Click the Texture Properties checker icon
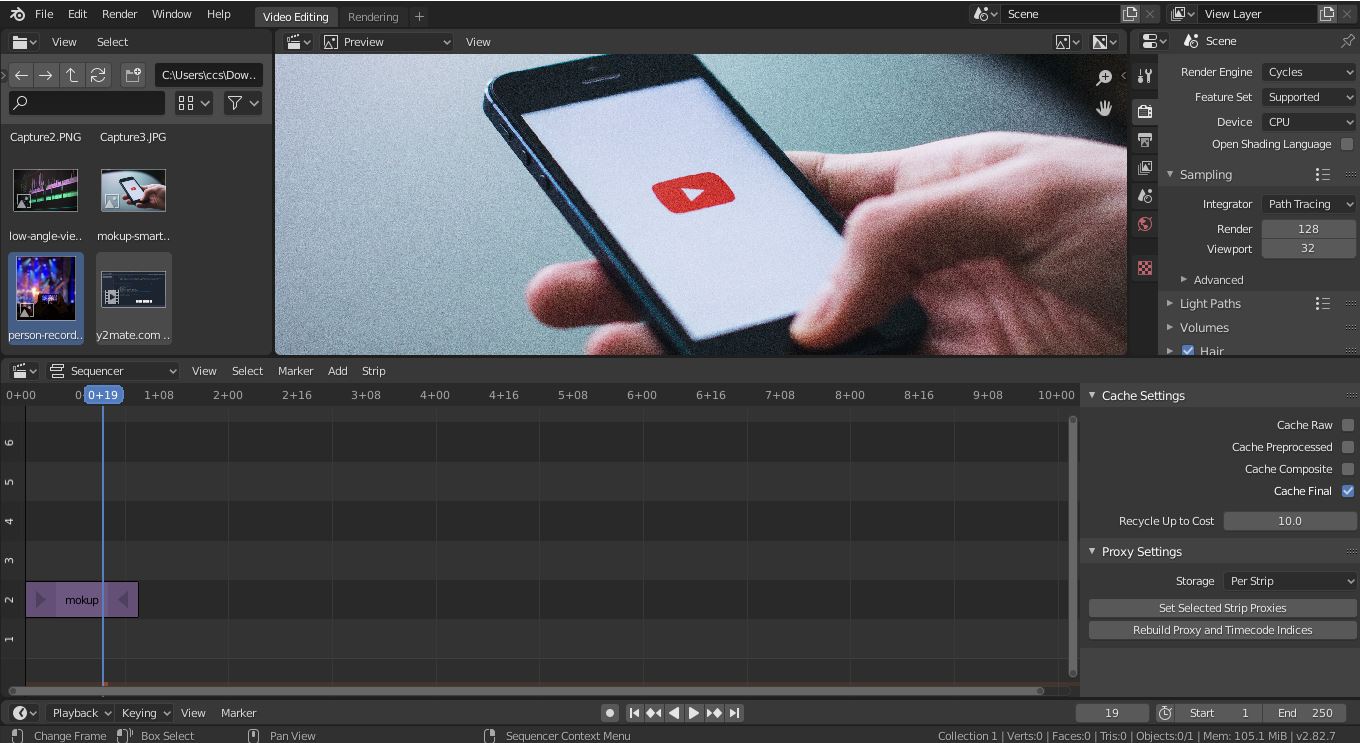Screen dimensions: 1360x743 click(x=1144, y=267)
